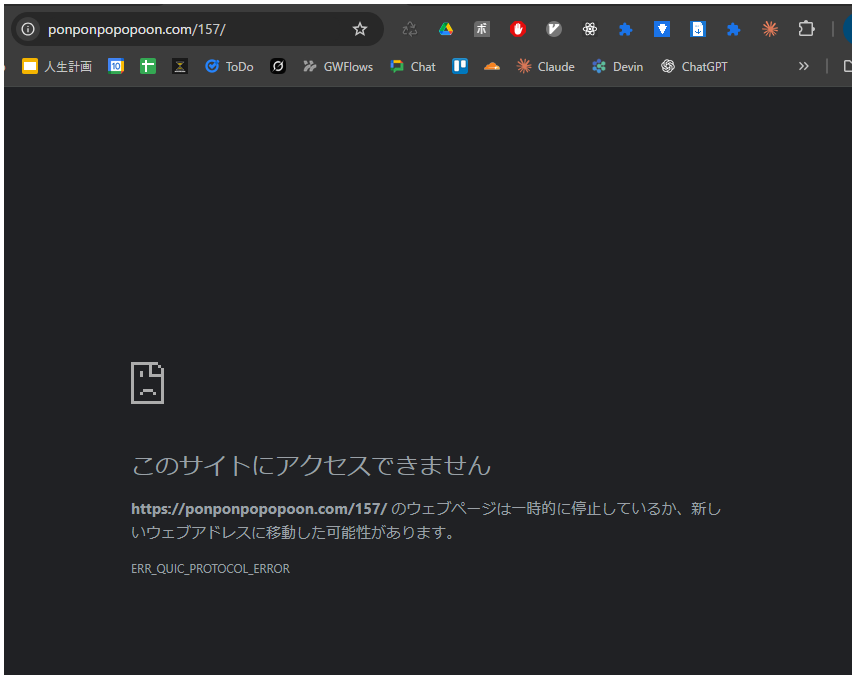This screenshot has width=856, height=679.
Task: Expand hidden bookmarks with the chevron
Action: [803, 66]
